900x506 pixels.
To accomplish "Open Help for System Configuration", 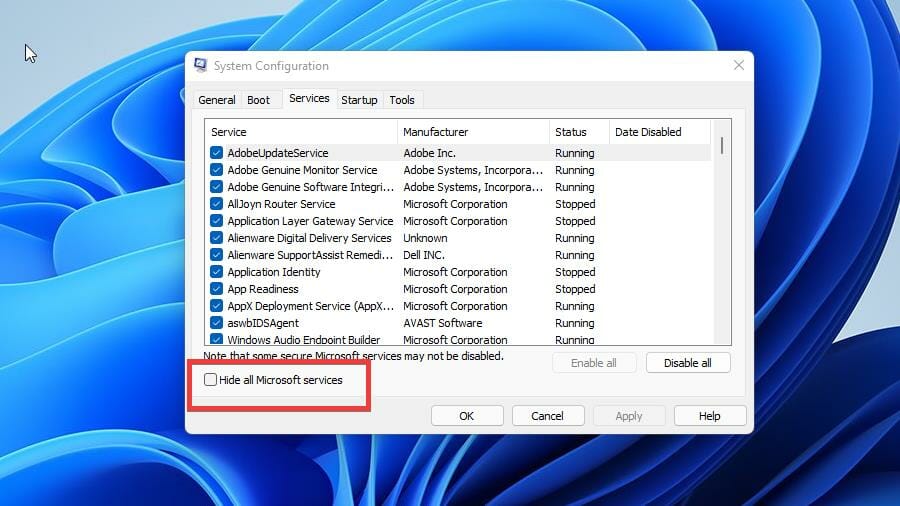I will pyautogui.click(x=709, y=416).
